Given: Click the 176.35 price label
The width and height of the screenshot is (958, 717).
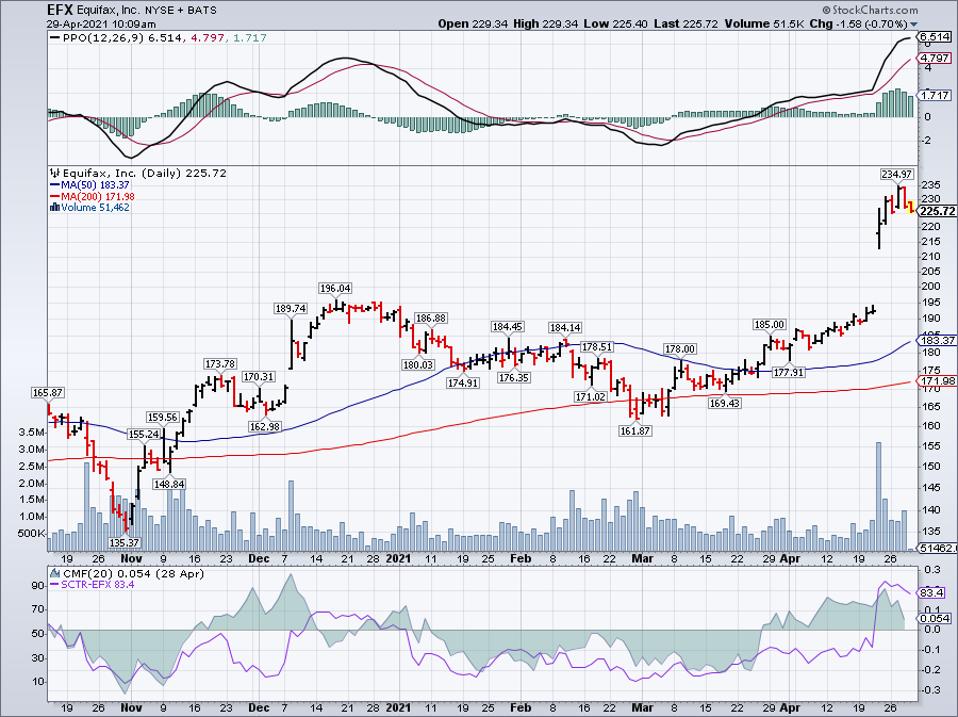Looking at the screenshot, I should tap(514, 378).
